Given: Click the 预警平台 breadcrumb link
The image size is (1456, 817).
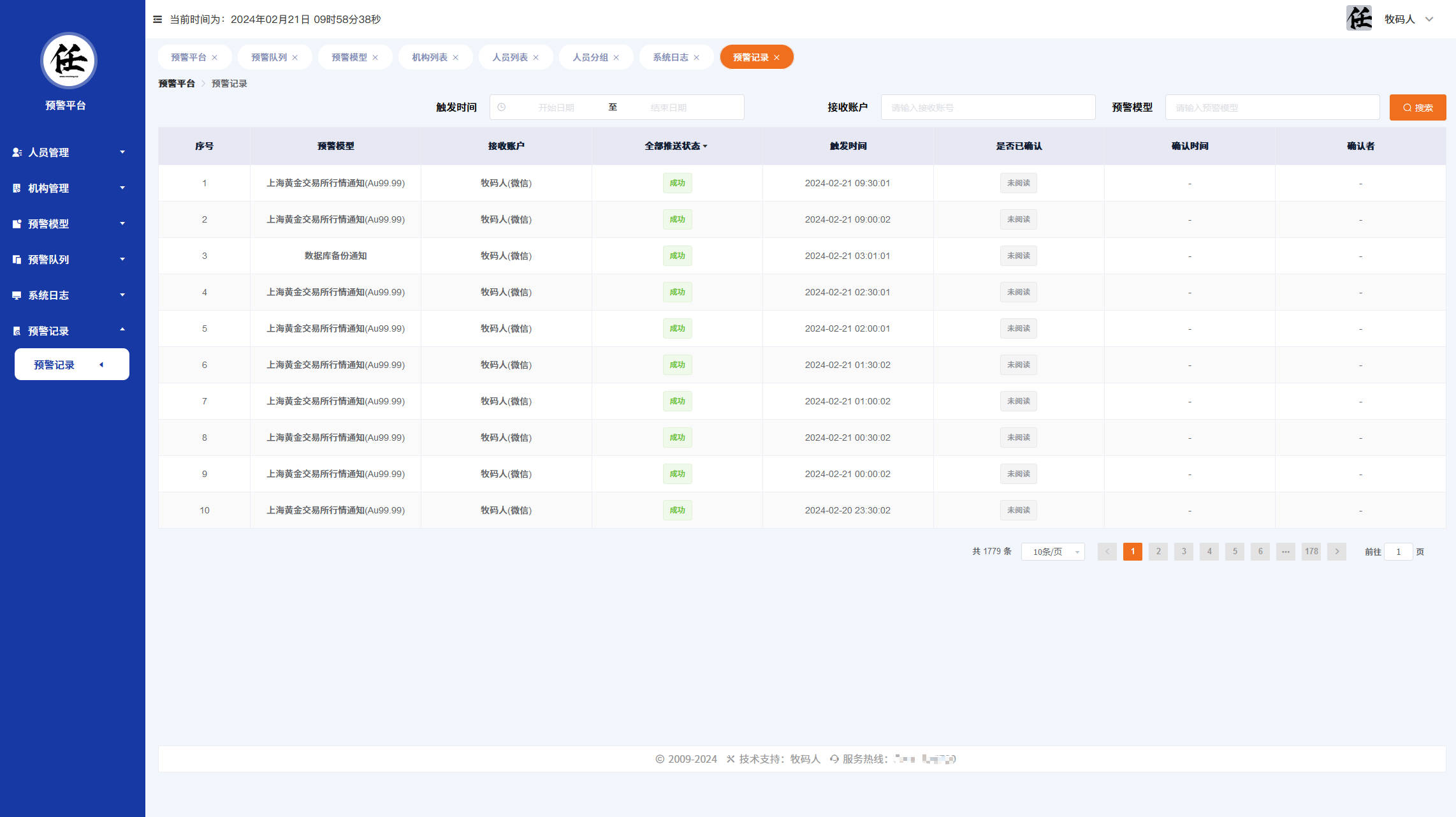Looking at the screenshot, I should [177, 84].
